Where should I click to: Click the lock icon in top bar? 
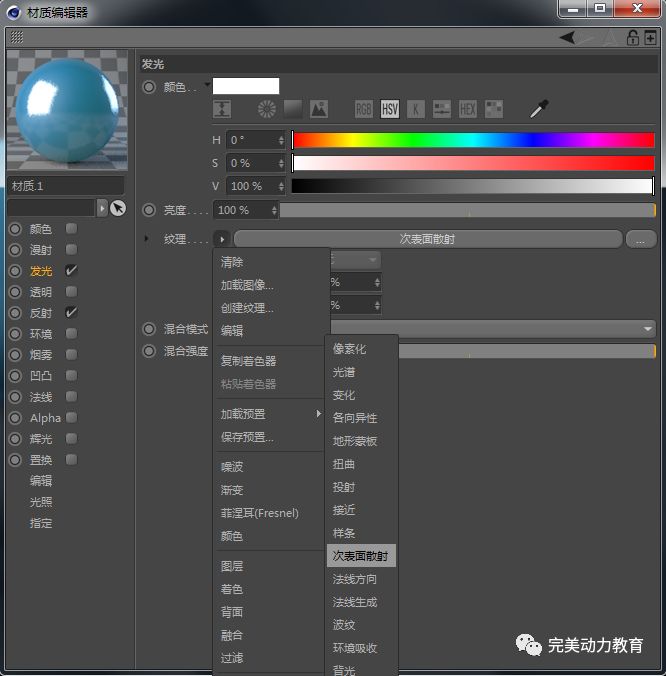coord(632,38)
